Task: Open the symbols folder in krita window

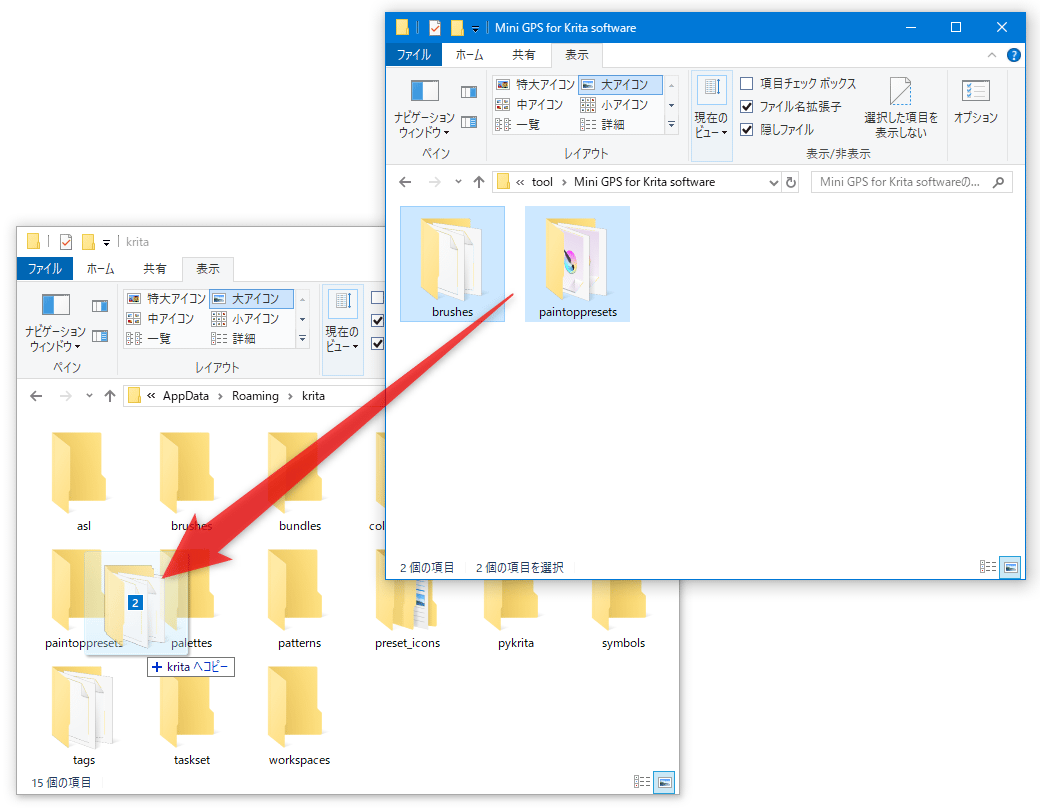Action: click(x=623, y=614)
